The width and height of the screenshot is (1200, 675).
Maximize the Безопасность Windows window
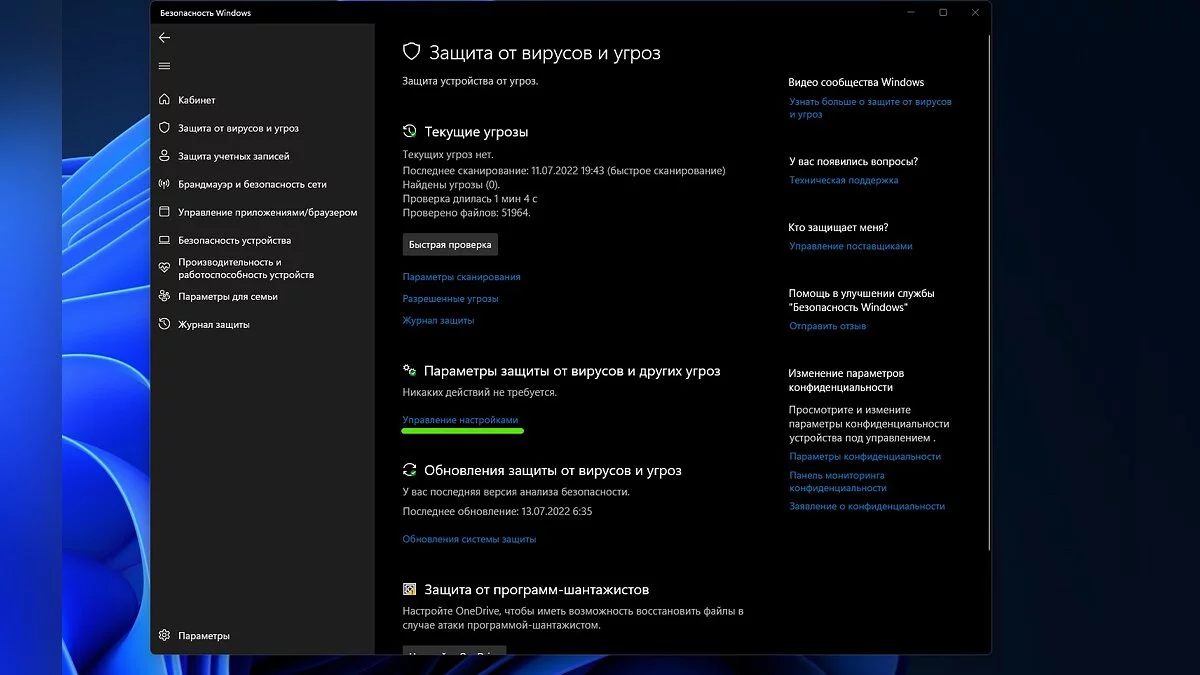click(x=943, y=13)
